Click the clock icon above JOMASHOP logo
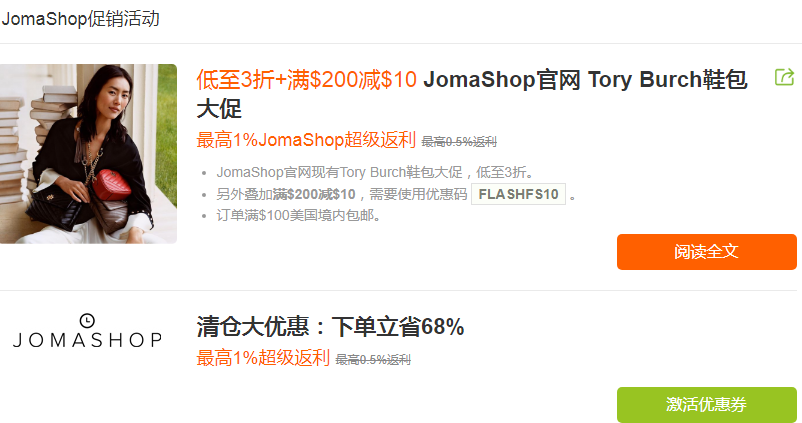Viewport: 802px width, 423px height. tap(87, 321)
